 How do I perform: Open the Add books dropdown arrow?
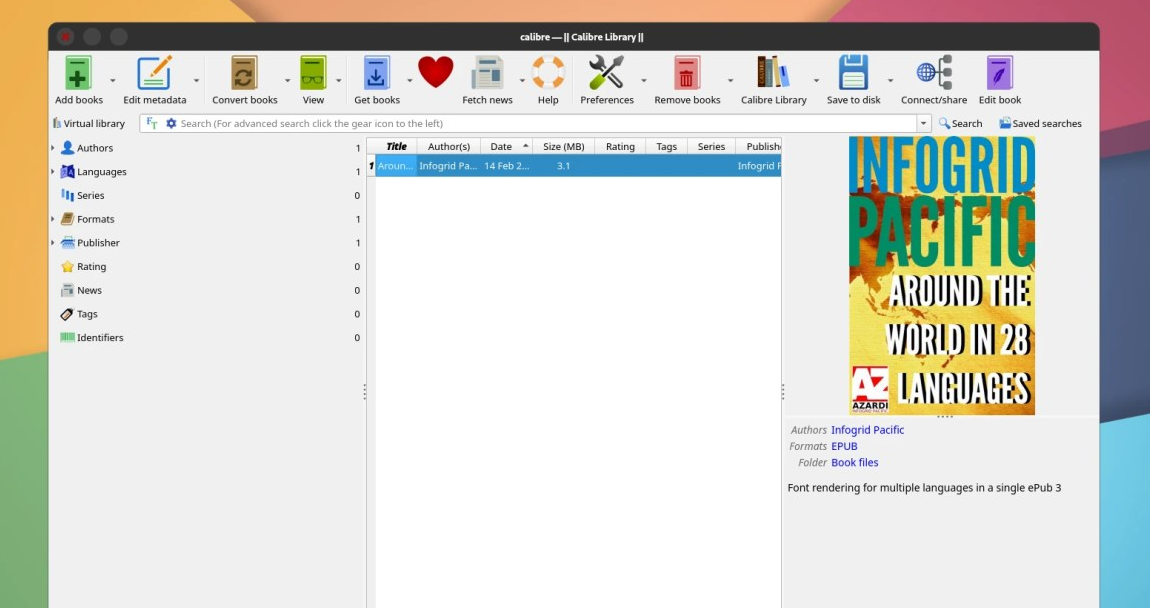point(112,81)
